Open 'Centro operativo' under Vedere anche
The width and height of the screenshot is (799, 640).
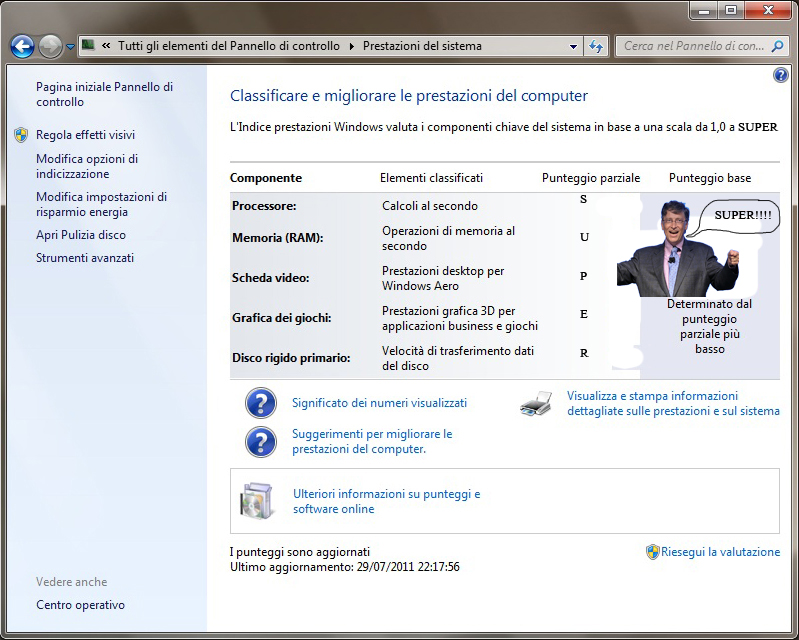pyautogui.click(x=81, y=605)
